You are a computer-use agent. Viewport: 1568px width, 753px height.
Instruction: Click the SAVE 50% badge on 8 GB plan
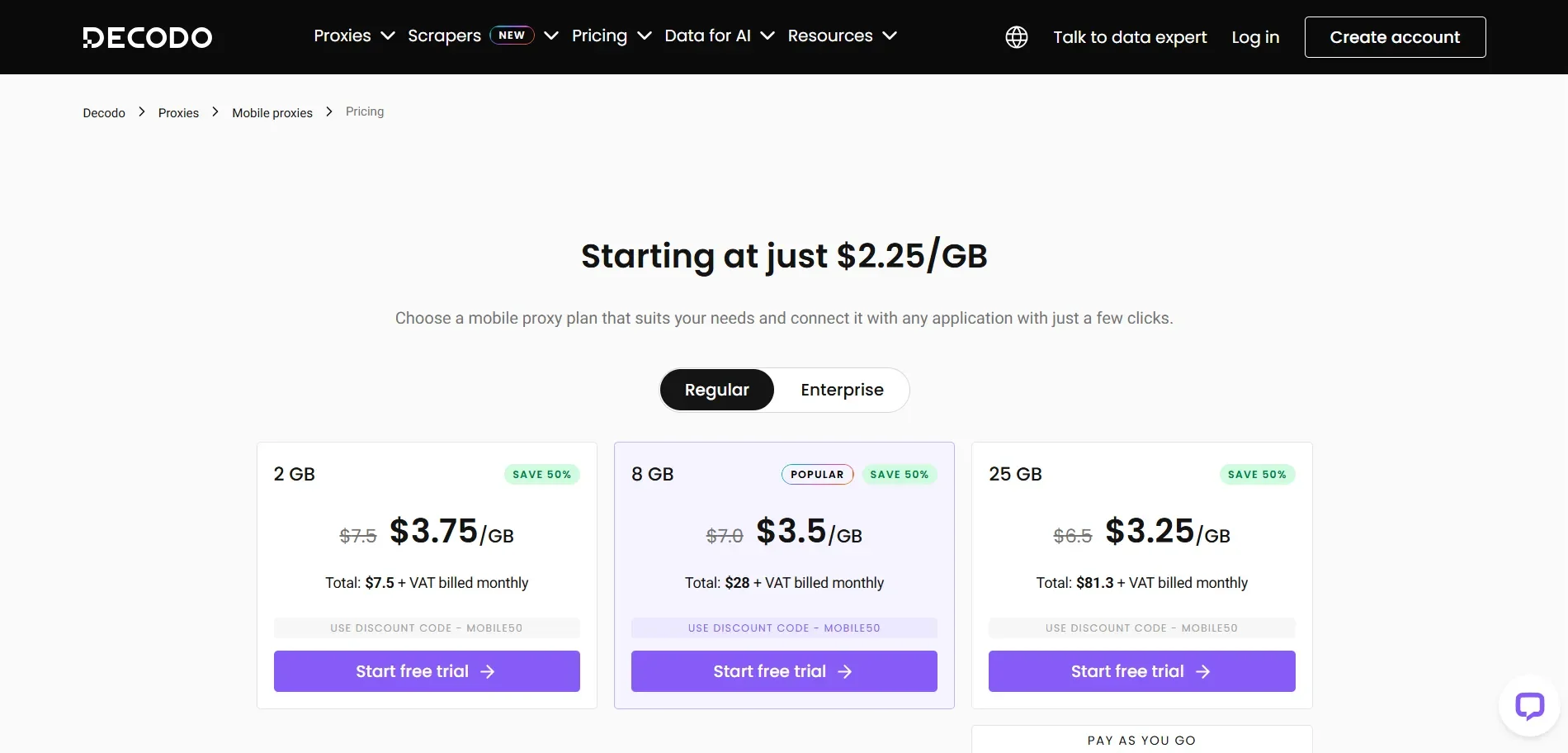click(899, 475)
